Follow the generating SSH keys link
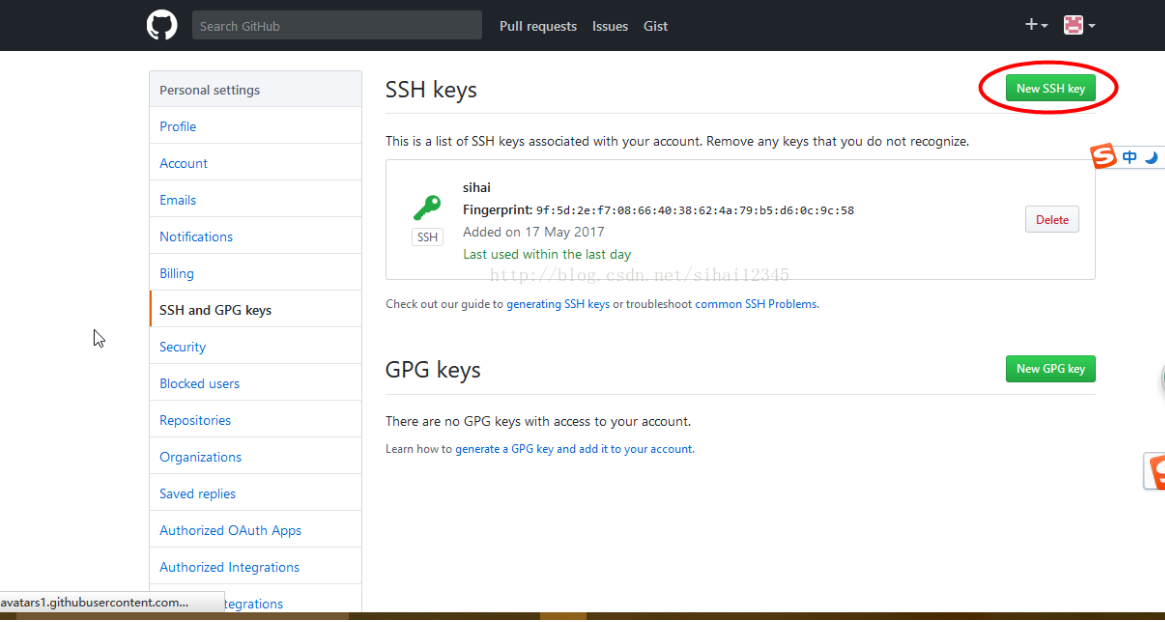1165x622 pixels. (558, 304)
